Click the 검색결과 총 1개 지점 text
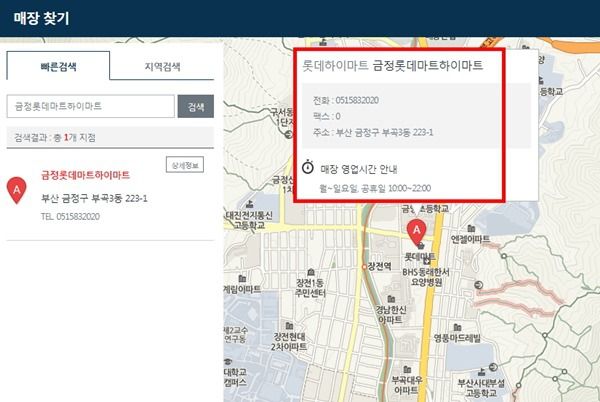The height and width of the screenshot is (402, 600). tap(55, 138)
